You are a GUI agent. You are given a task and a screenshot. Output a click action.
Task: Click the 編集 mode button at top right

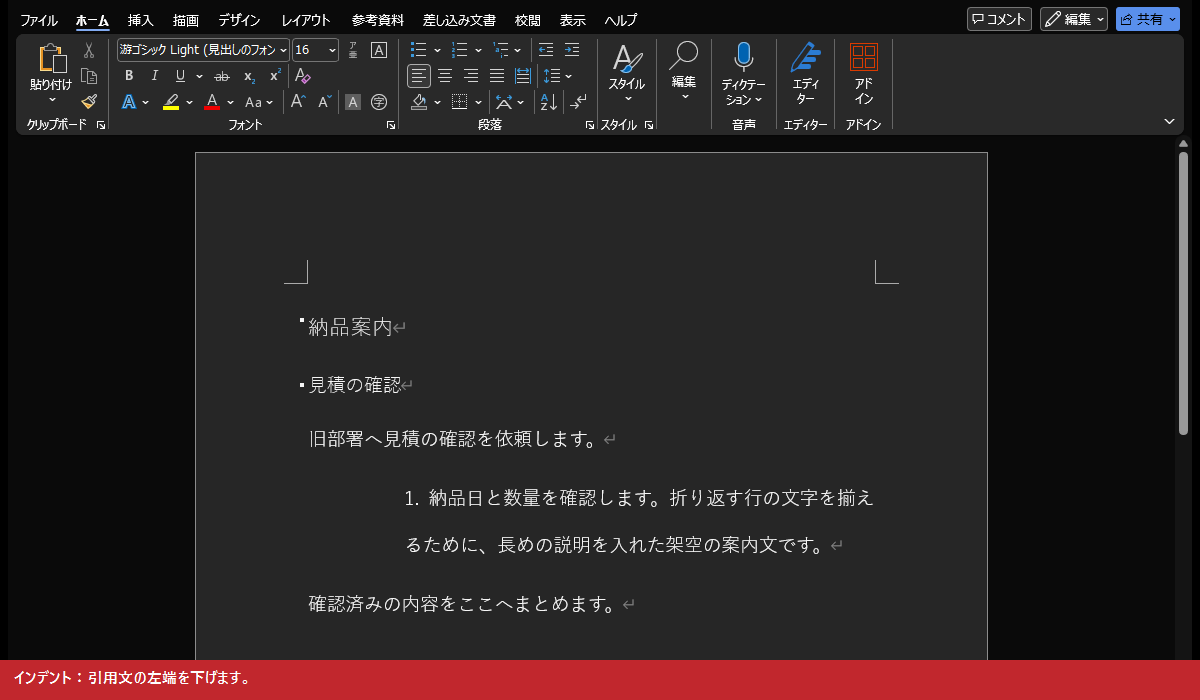pos(1074,19)
